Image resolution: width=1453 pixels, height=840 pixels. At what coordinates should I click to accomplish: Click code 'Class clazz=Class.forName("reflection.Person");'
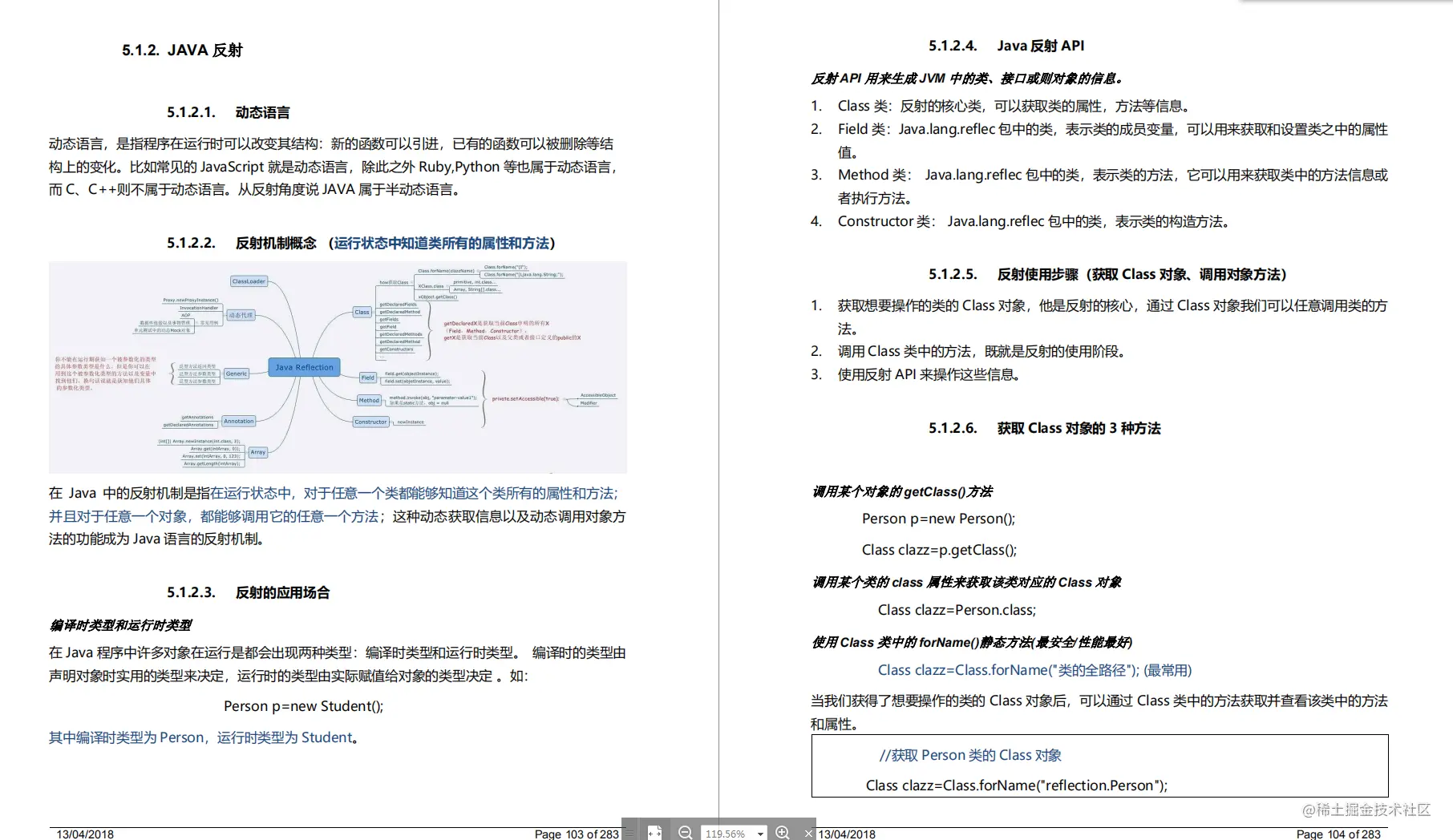(1017, 785)
